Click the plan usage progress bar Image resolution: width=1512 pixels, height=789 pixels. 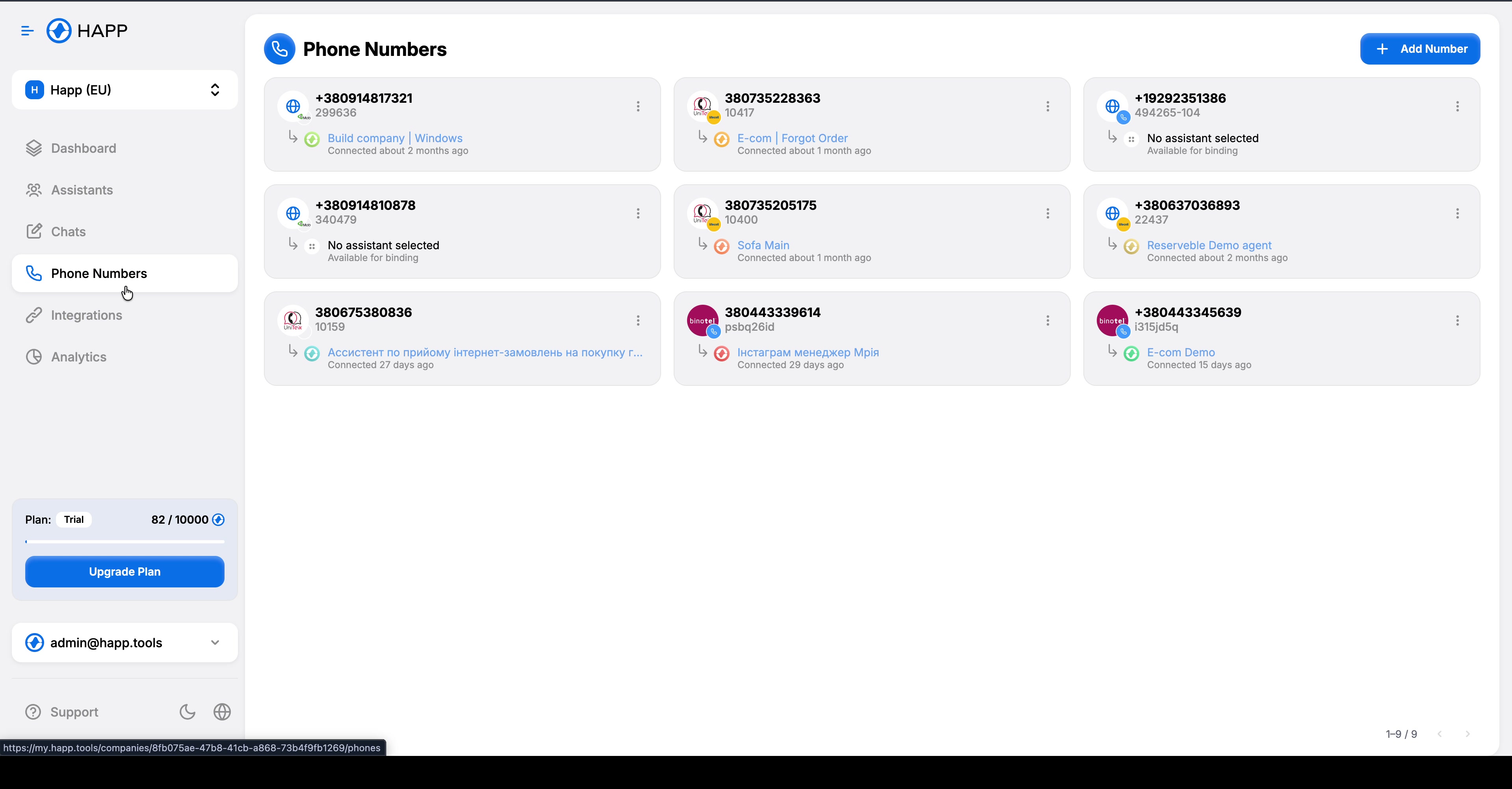click(124, 541)
